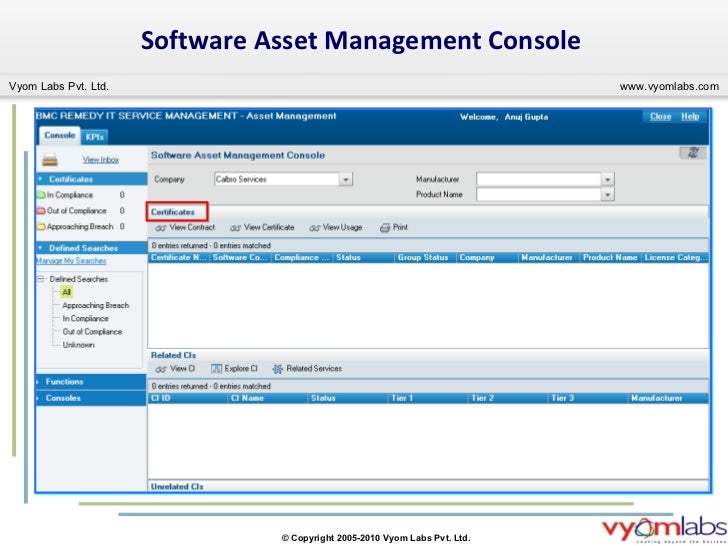The image size is (728, 546).
Task: Click the Print printer icon
Action: click(x=385, y=228)
